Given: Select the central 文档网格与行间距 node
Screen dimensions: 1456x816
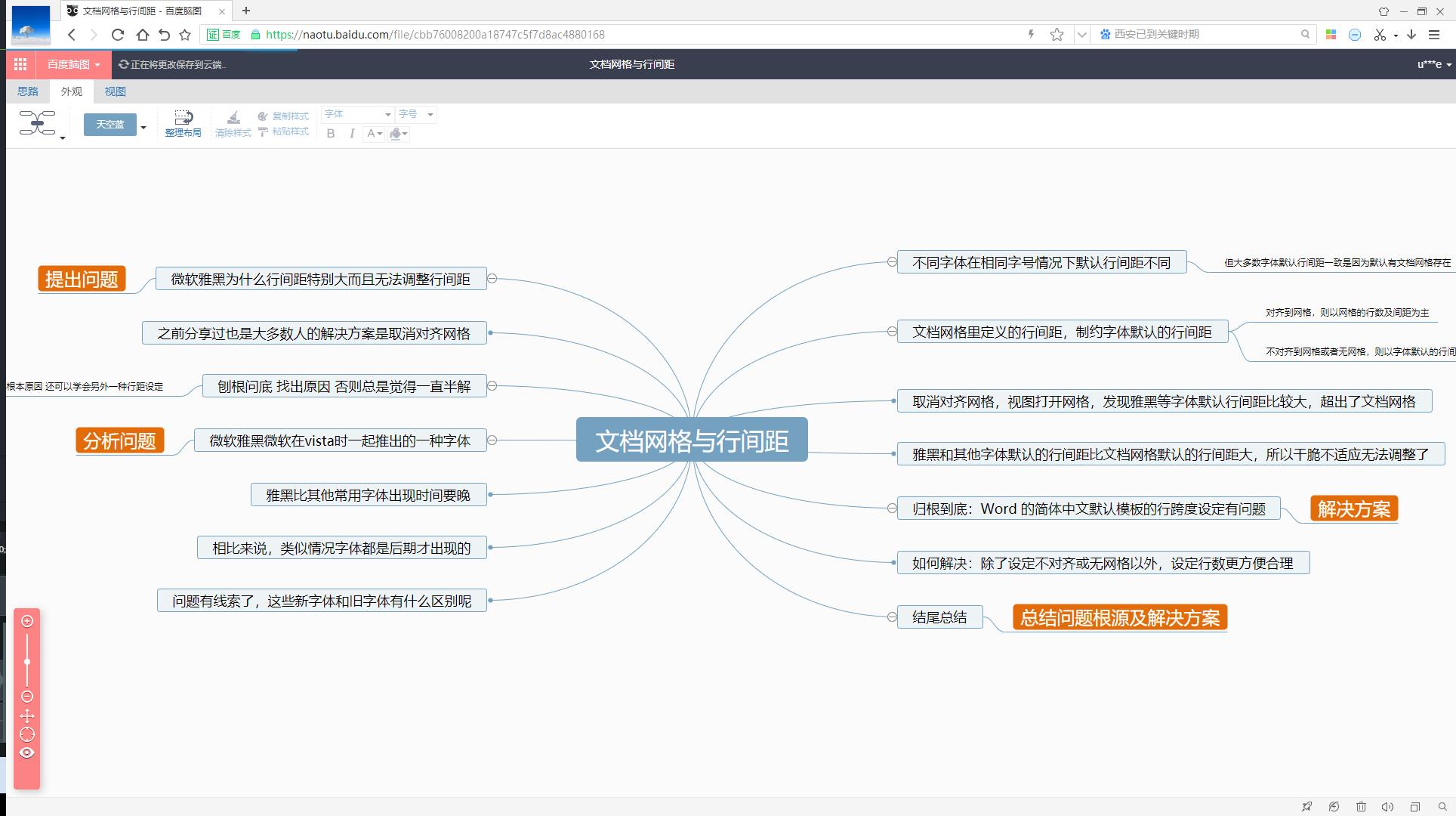Looking at the screenshot, I should [692, 440].
